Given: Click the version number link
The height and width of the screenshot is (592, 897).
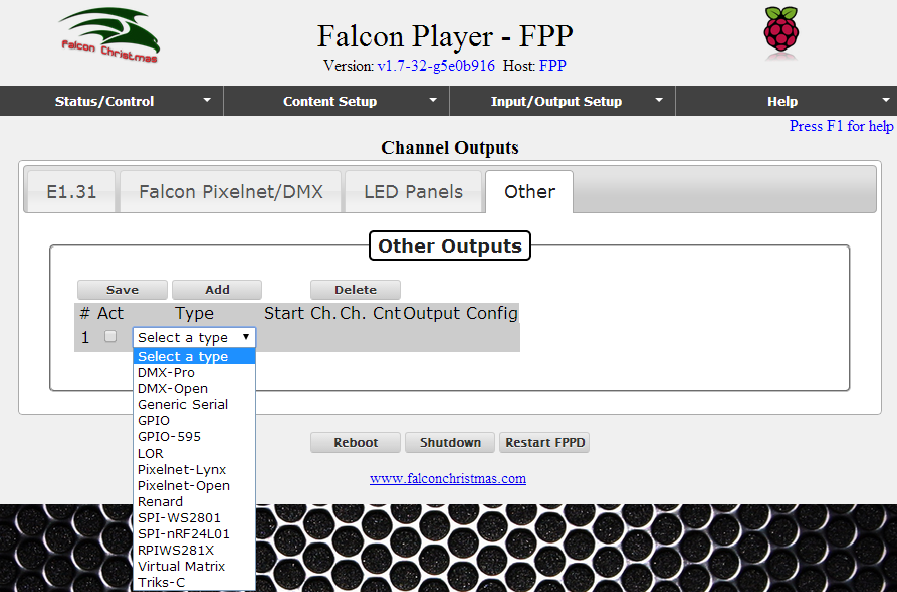Looking at the screenshot, I should click(435, 66).
